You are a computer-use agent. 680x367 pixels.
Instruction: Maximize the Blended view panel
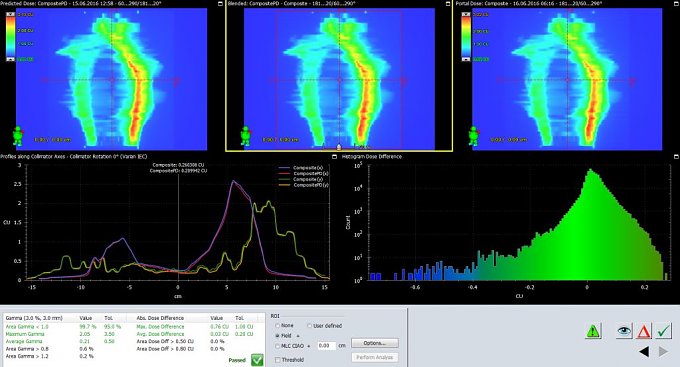pyautogui.click(x=448, y=3)
